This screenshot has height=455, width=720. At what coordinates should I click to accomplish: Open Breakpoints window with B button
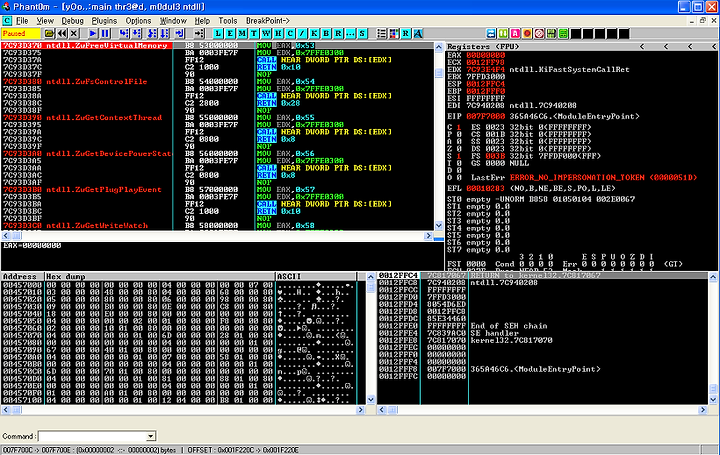click(326, 34)
